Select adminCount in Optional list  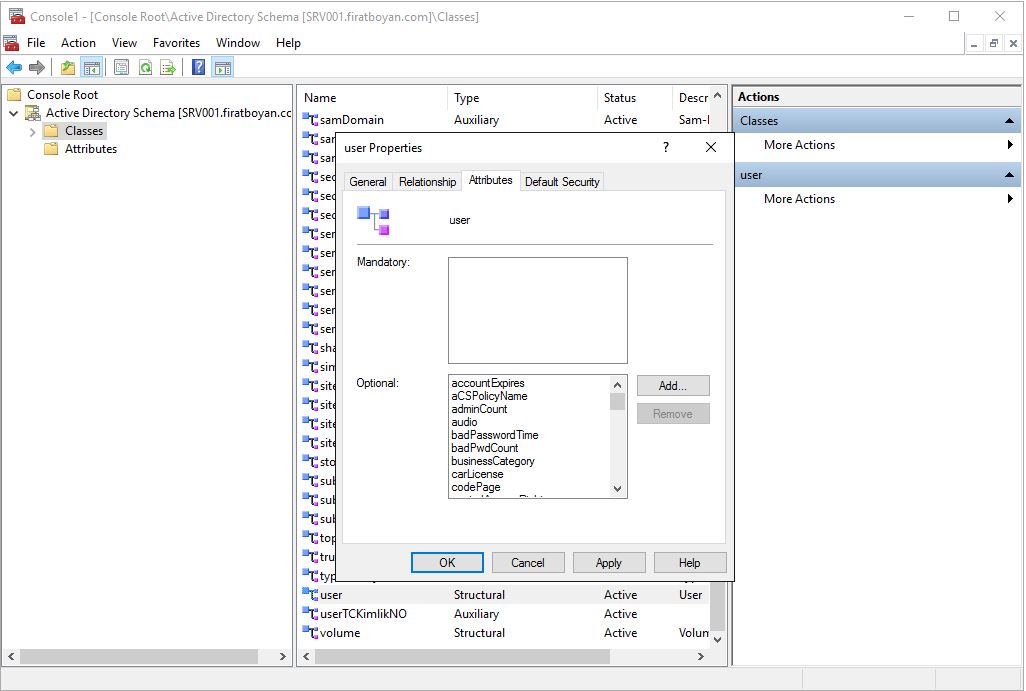click(x=480, y=409)
